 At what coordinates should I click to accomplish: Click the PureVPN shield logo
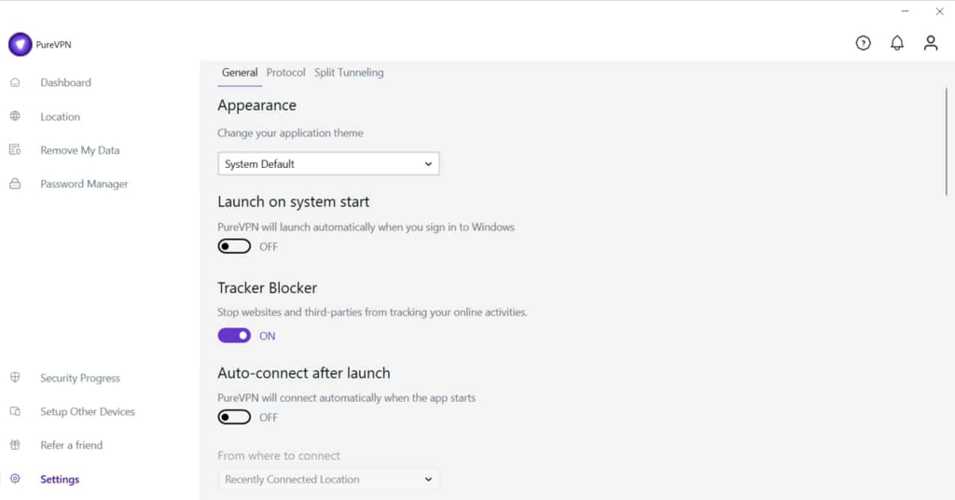tap(20, 44)
